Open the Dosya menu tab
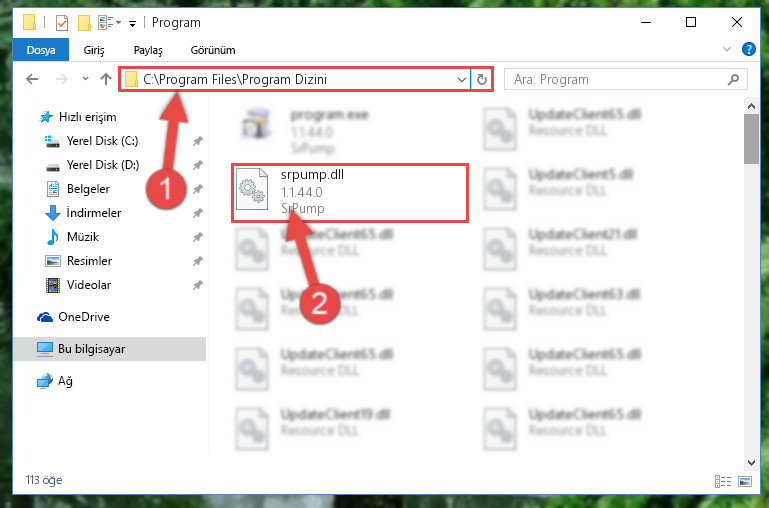769x508 pixels. [41, 50]
